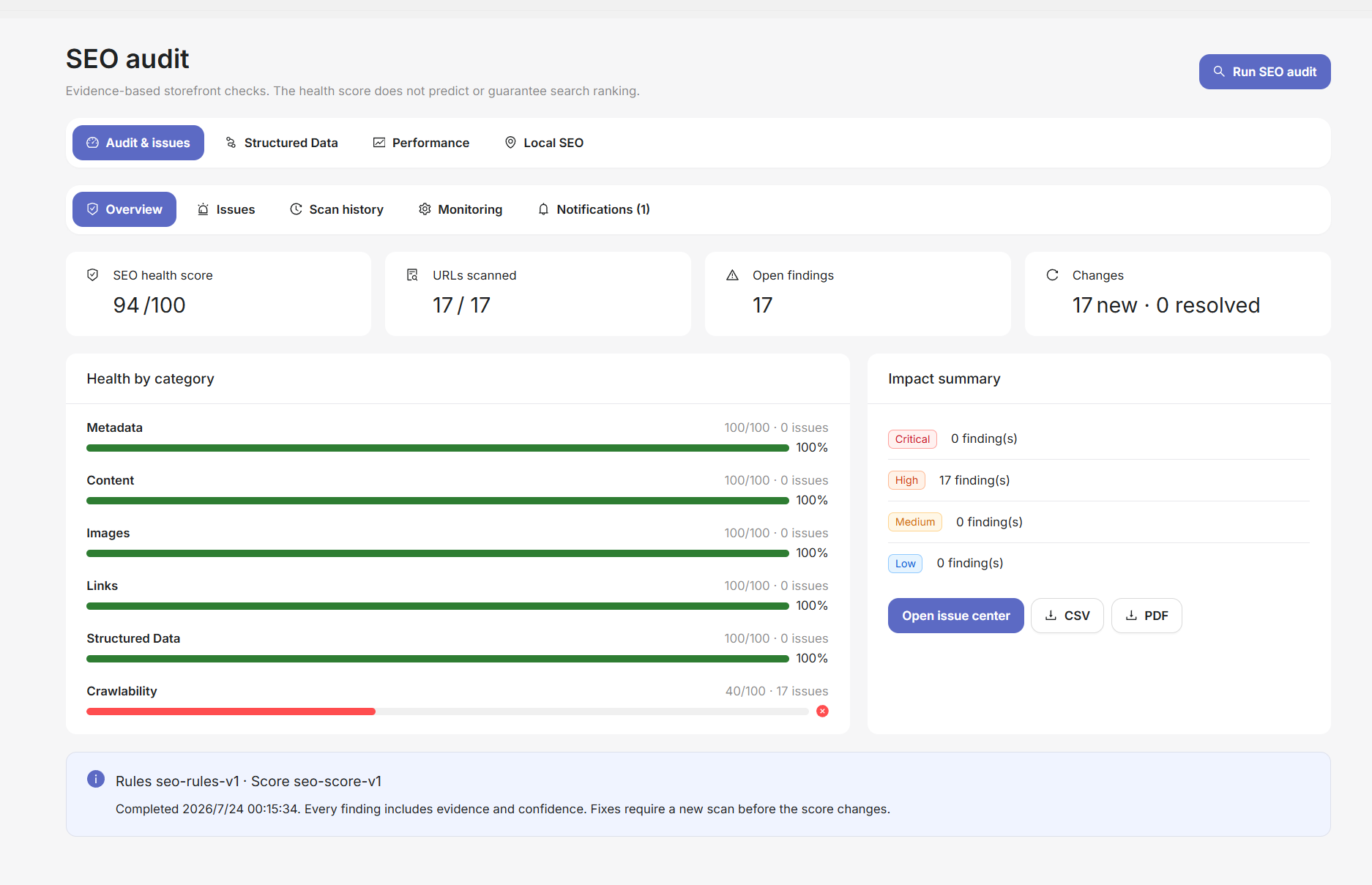Click the 17 / 17 URLs scanned value

[x=461, y=305]
